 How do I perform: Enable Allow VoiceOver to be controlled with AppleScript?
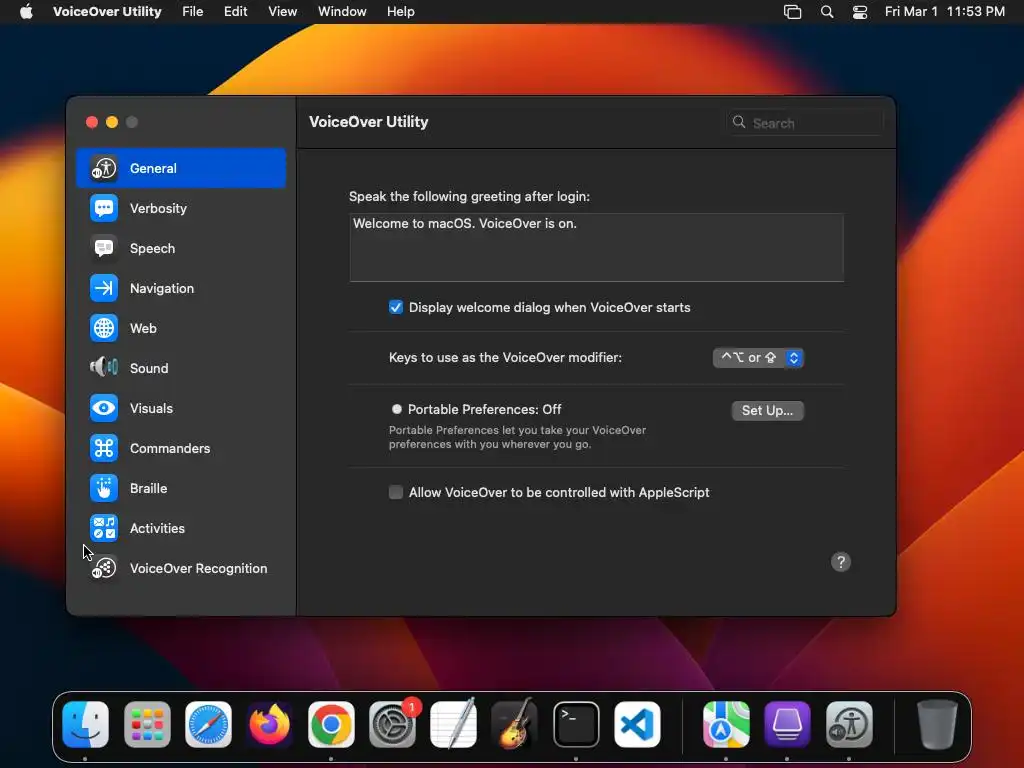coord(396,492)
